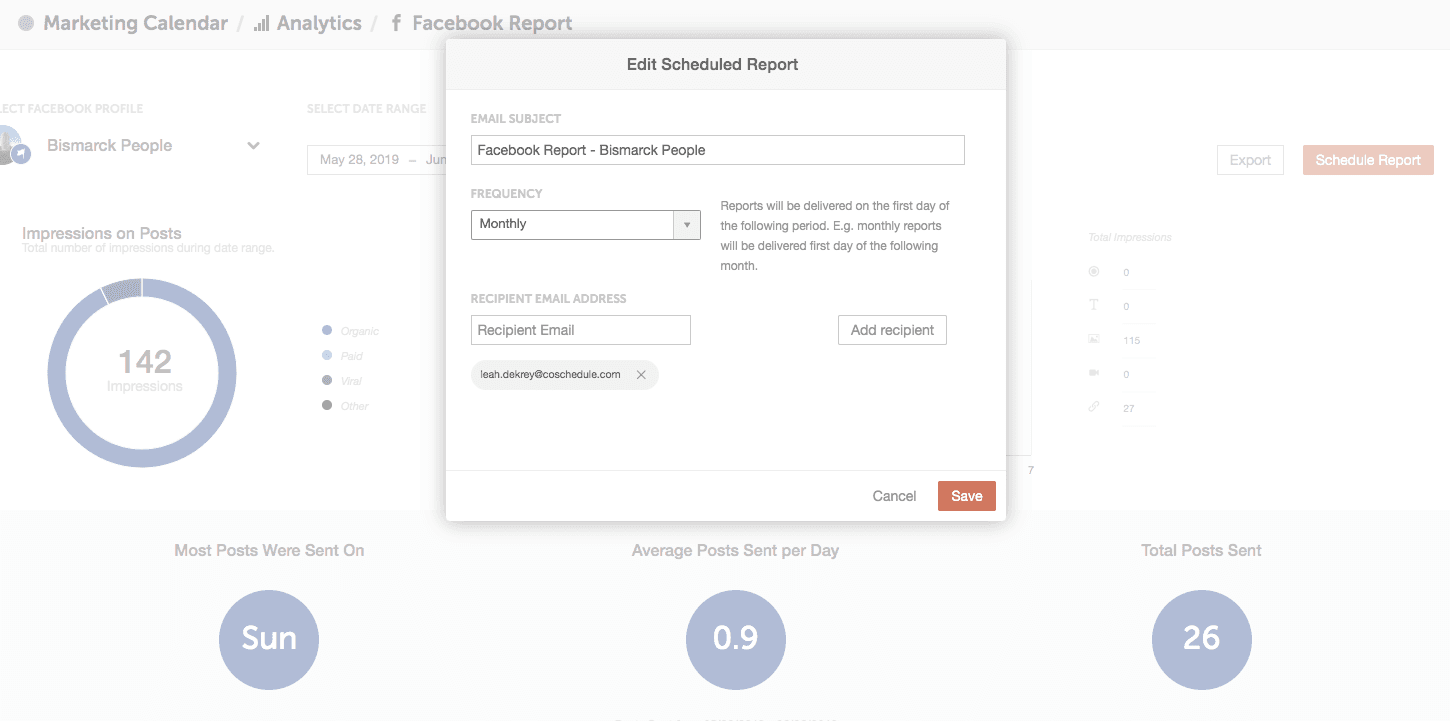Click the 142 Impressions donut chart center

[144, 371]
